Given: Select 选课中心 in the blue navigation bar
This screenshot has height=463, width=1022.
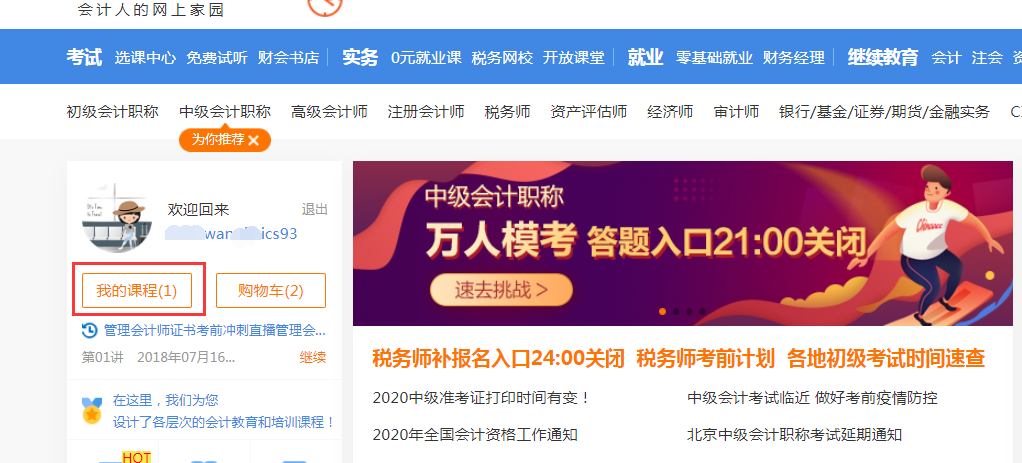Looking at the screenshot, I should (145, 57).
